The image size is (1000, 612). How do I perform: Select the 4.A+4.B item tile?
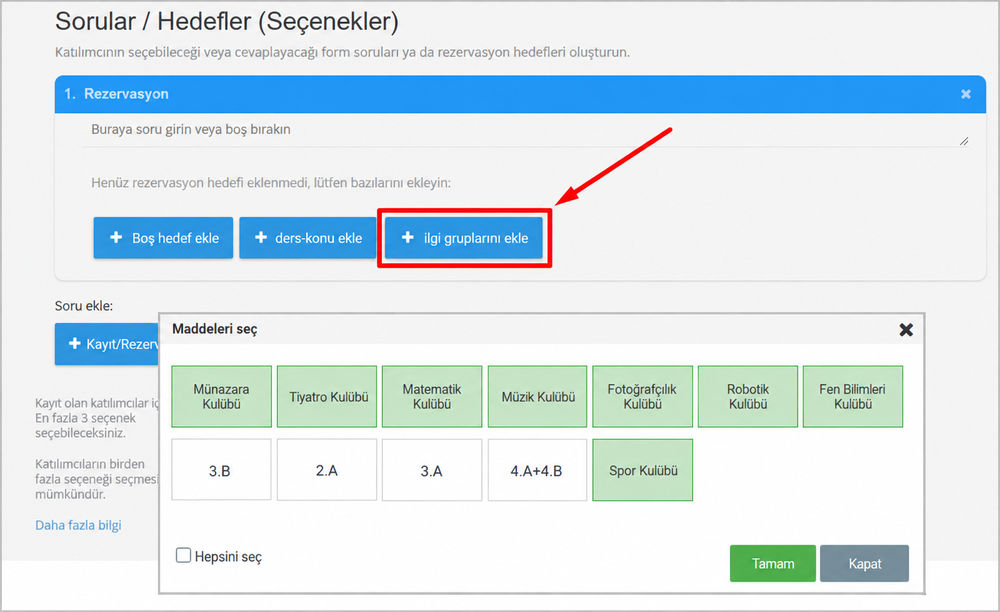[538, 470]
